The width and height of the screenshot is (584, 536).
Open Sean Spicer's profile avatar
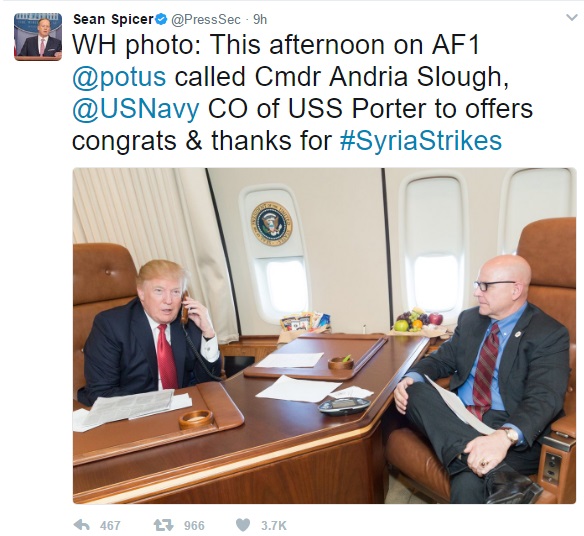[38, 37]
